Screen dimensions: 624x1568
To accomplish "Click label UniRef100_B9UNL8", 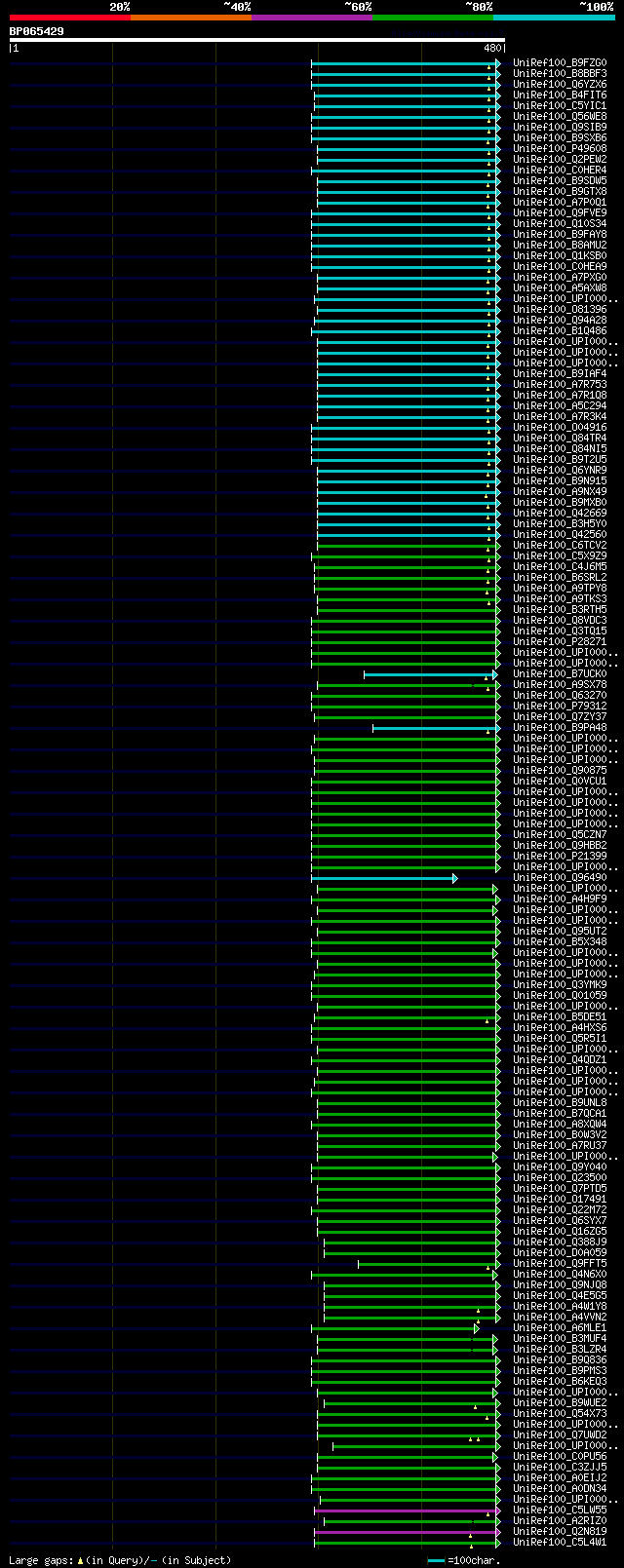I will pos(560,1103).
